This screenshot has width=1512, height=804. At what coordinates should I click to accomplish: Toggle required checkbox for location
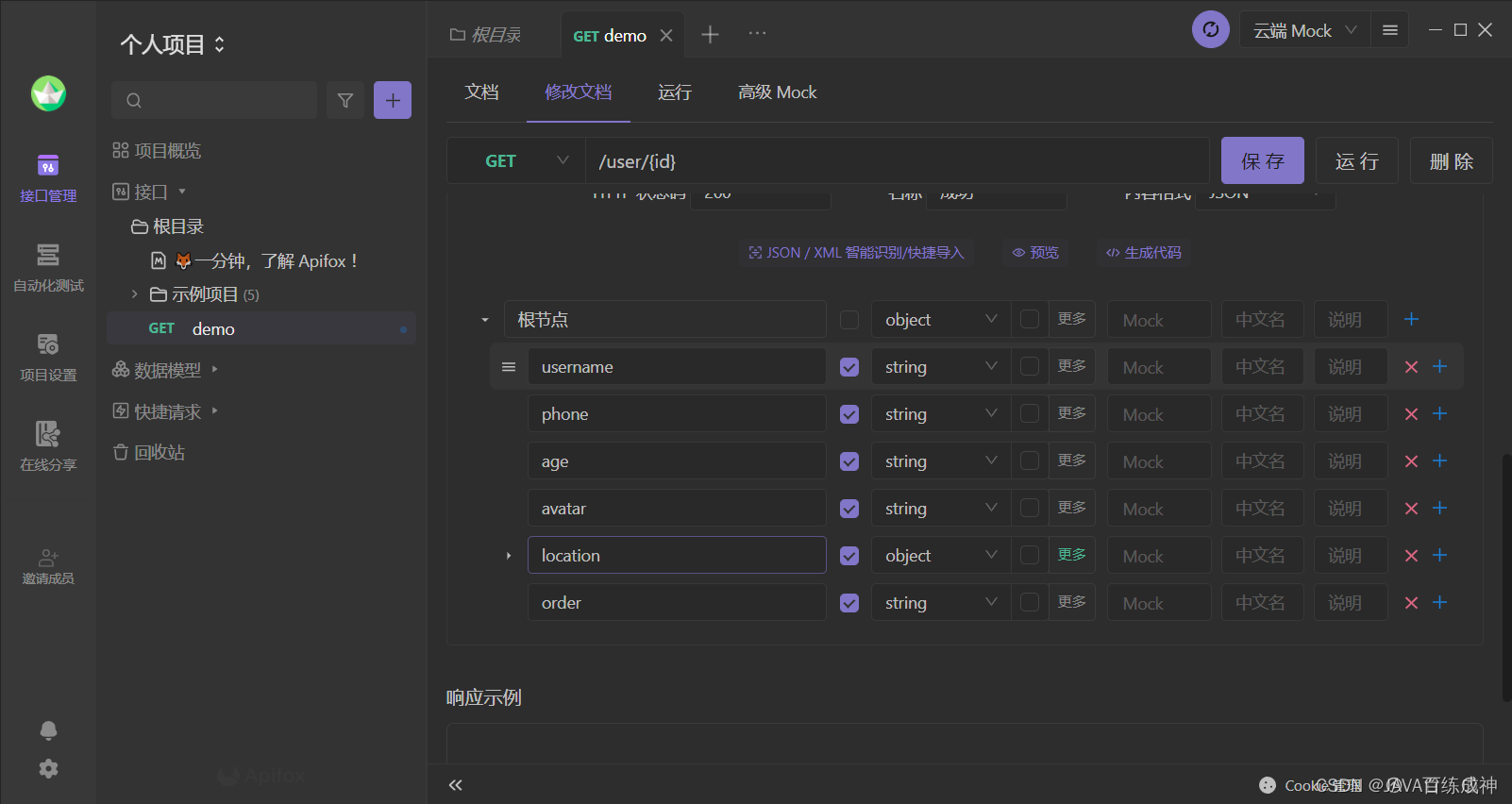click(849, 556)
